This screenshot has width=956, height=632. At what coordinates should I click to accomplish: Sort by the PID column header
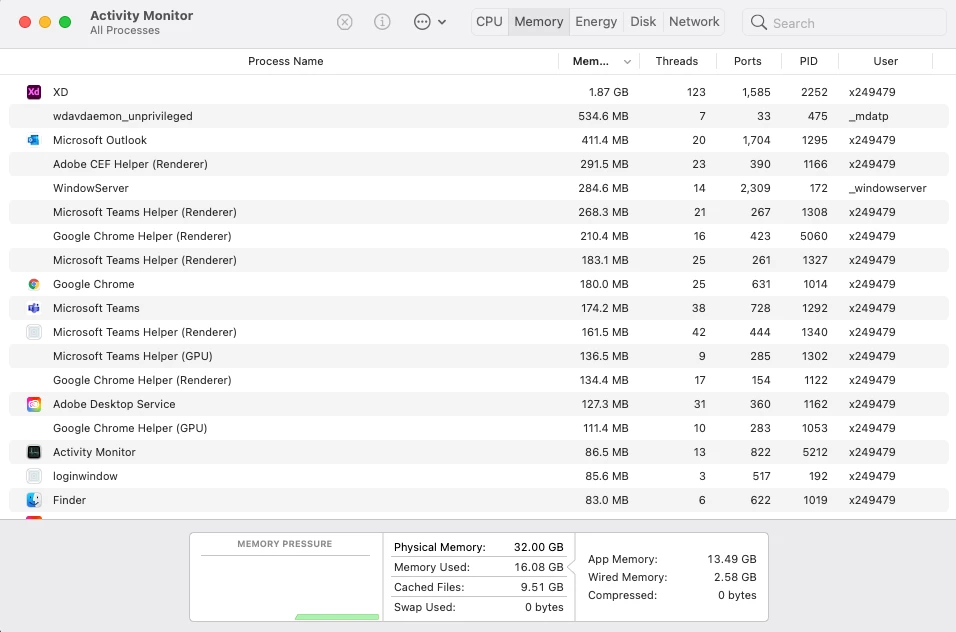808,61
